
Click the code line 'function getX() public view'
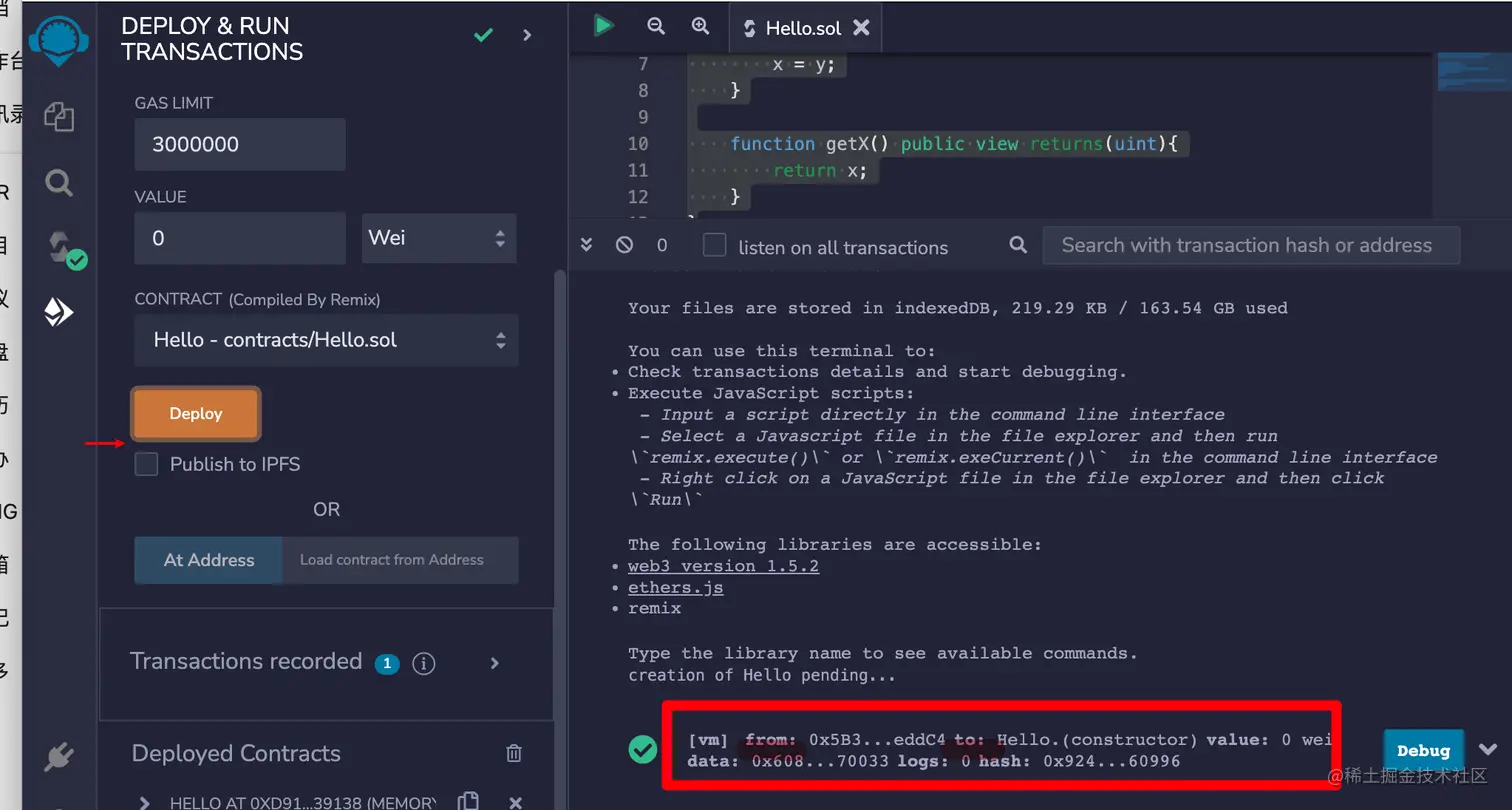coord(954,144)
